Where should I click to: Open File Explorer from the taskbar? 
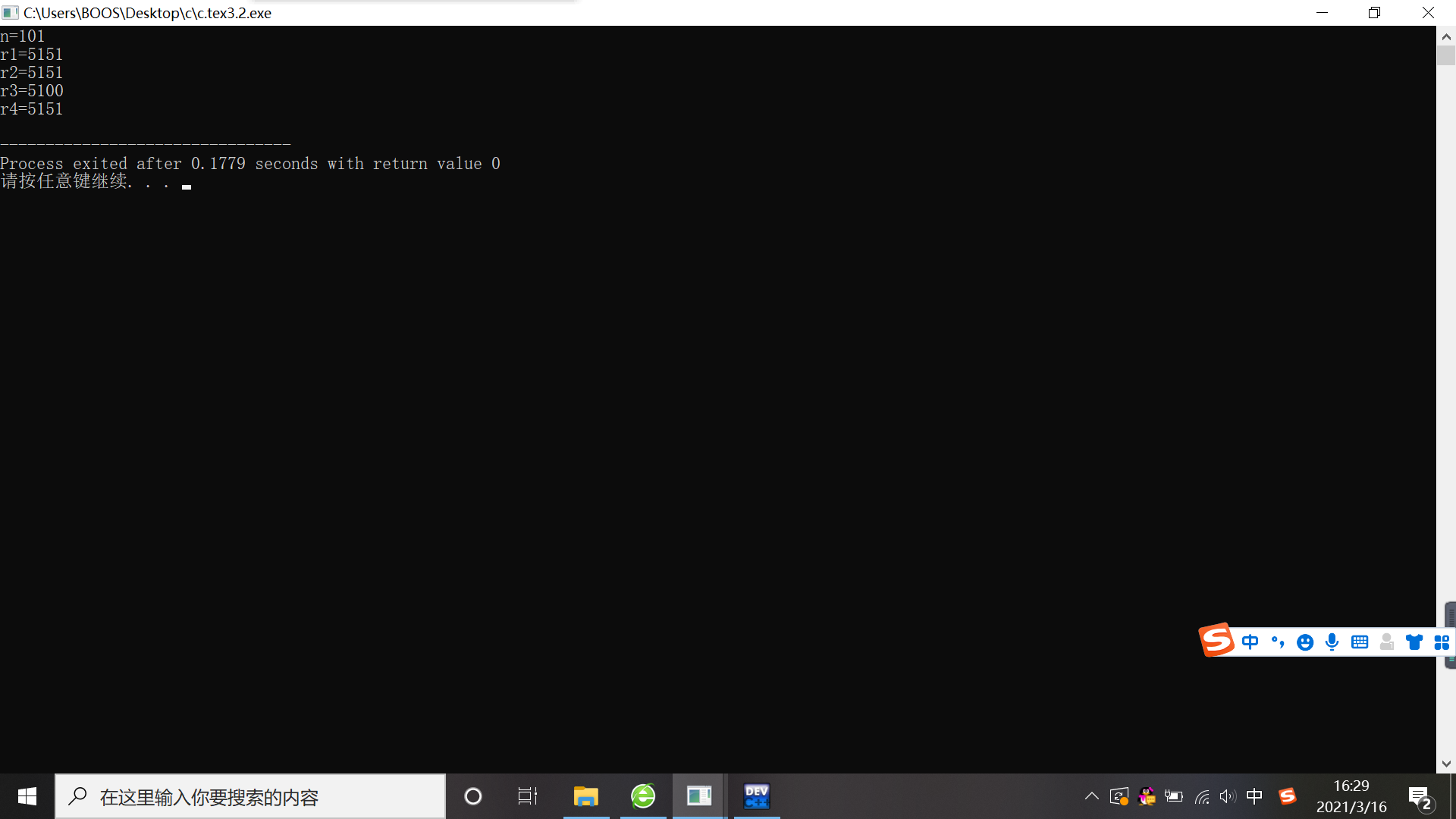tap(585, 796)
